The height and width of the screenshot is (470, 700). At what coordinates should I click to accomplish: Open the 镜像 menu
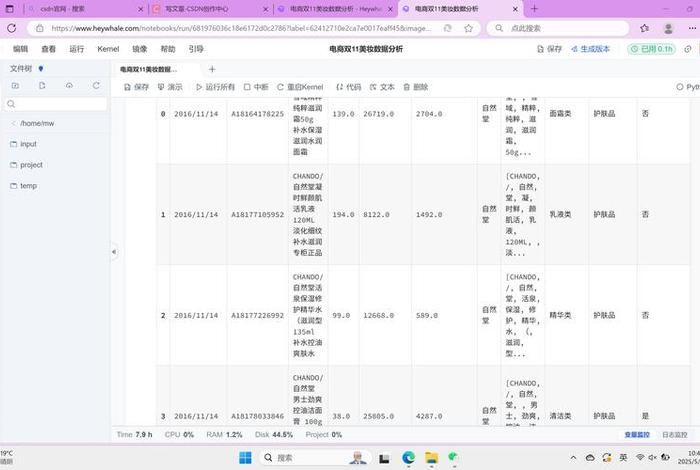coord(139,49)
